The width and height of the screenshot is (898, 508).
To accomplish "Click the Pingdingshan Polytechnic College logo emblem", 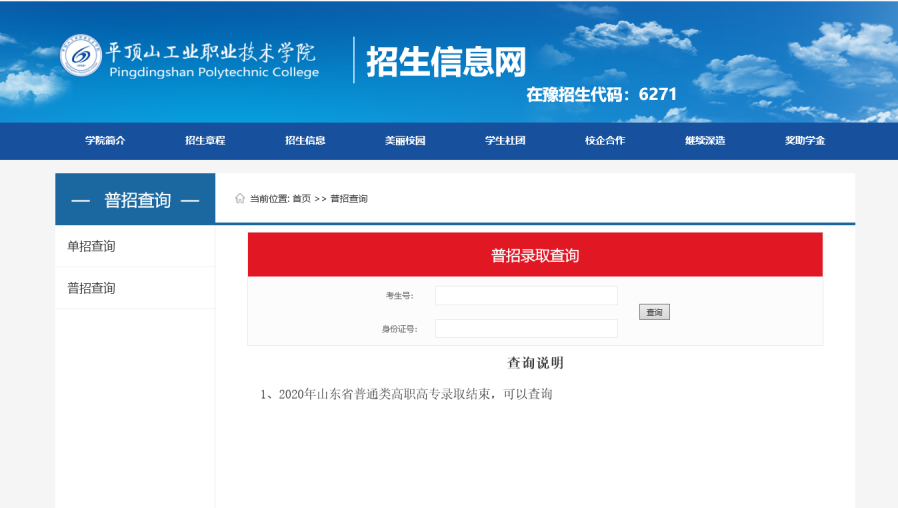I will coord(81,56).
